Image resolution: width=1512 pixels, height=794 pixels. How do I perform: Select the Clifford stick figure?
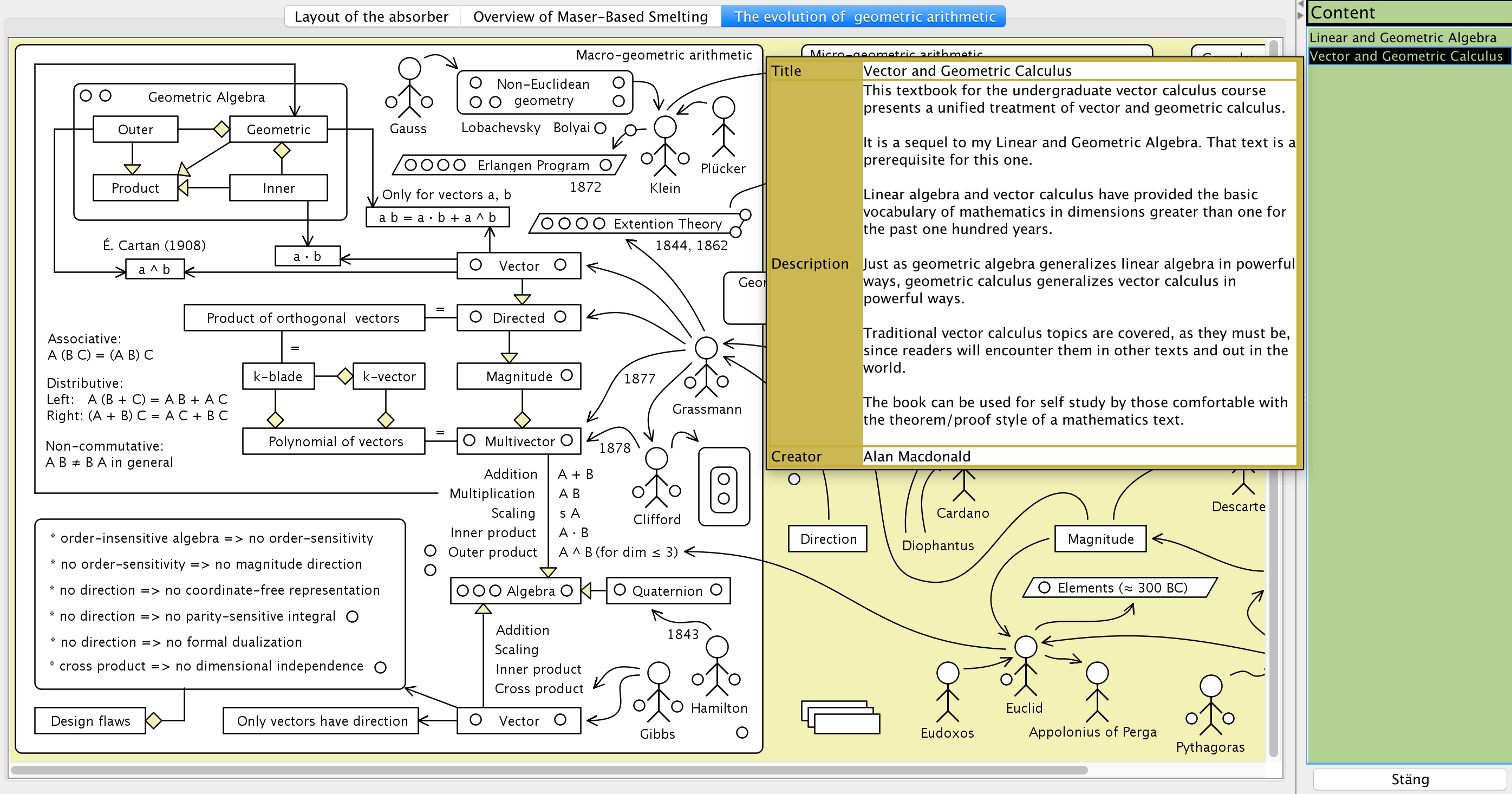coord(656,477)
